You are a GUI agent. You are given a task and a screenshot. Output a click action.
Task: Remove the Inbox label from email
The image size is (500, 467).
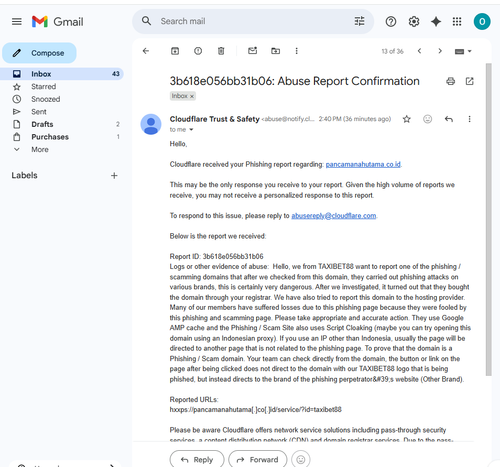click(x=192, y=96)
